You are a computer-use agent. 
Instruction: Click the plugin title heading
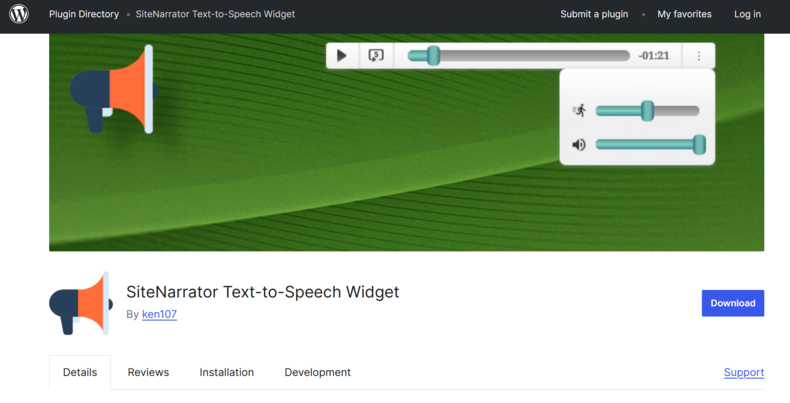[262, 292]
